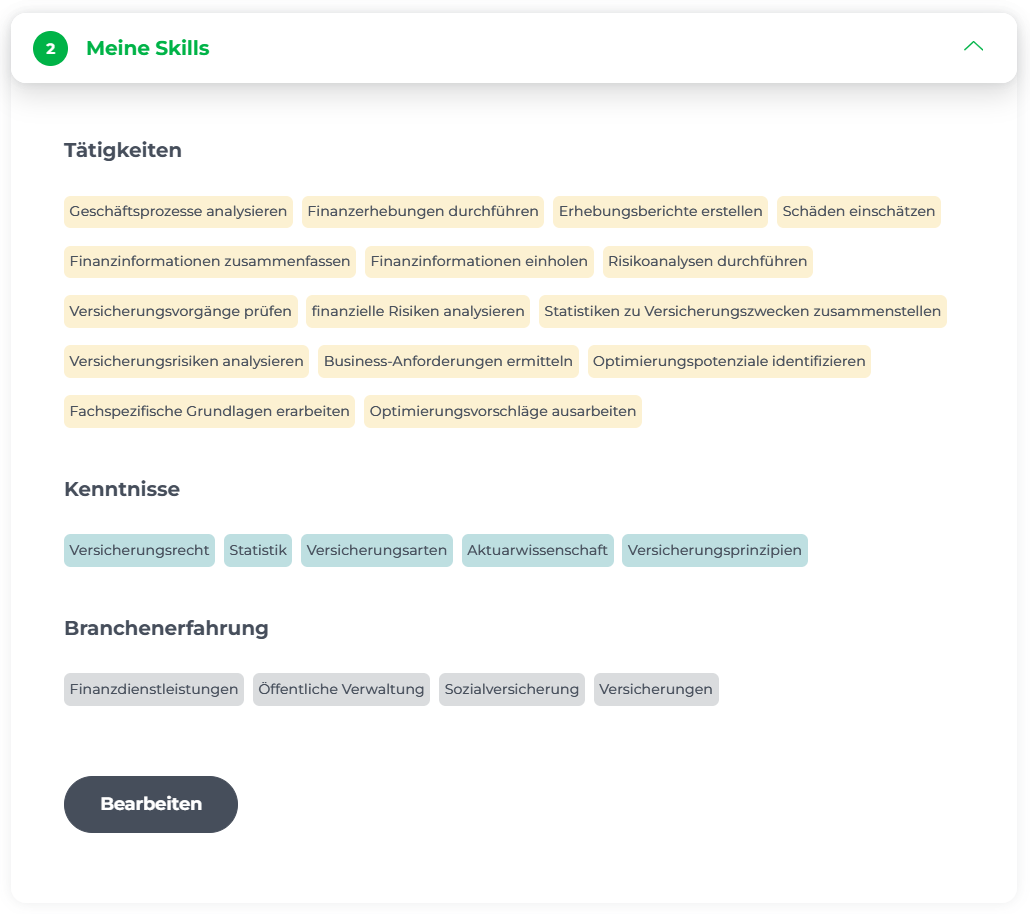Click the Erhebungsberichte erstellen chip

pyautogui.click(x=660, y=212)
